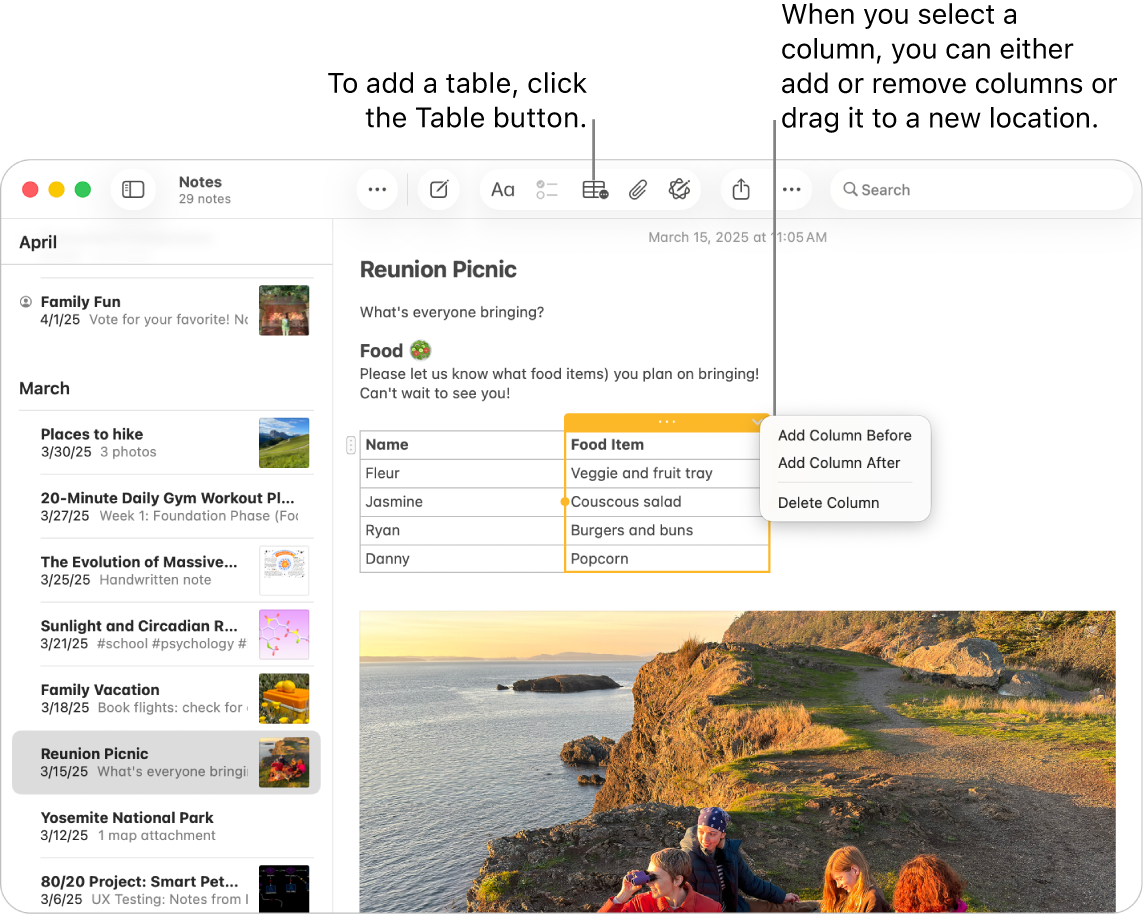Open the Aa text formatting options
This screenshot has width=1146, height=915.
502,188
